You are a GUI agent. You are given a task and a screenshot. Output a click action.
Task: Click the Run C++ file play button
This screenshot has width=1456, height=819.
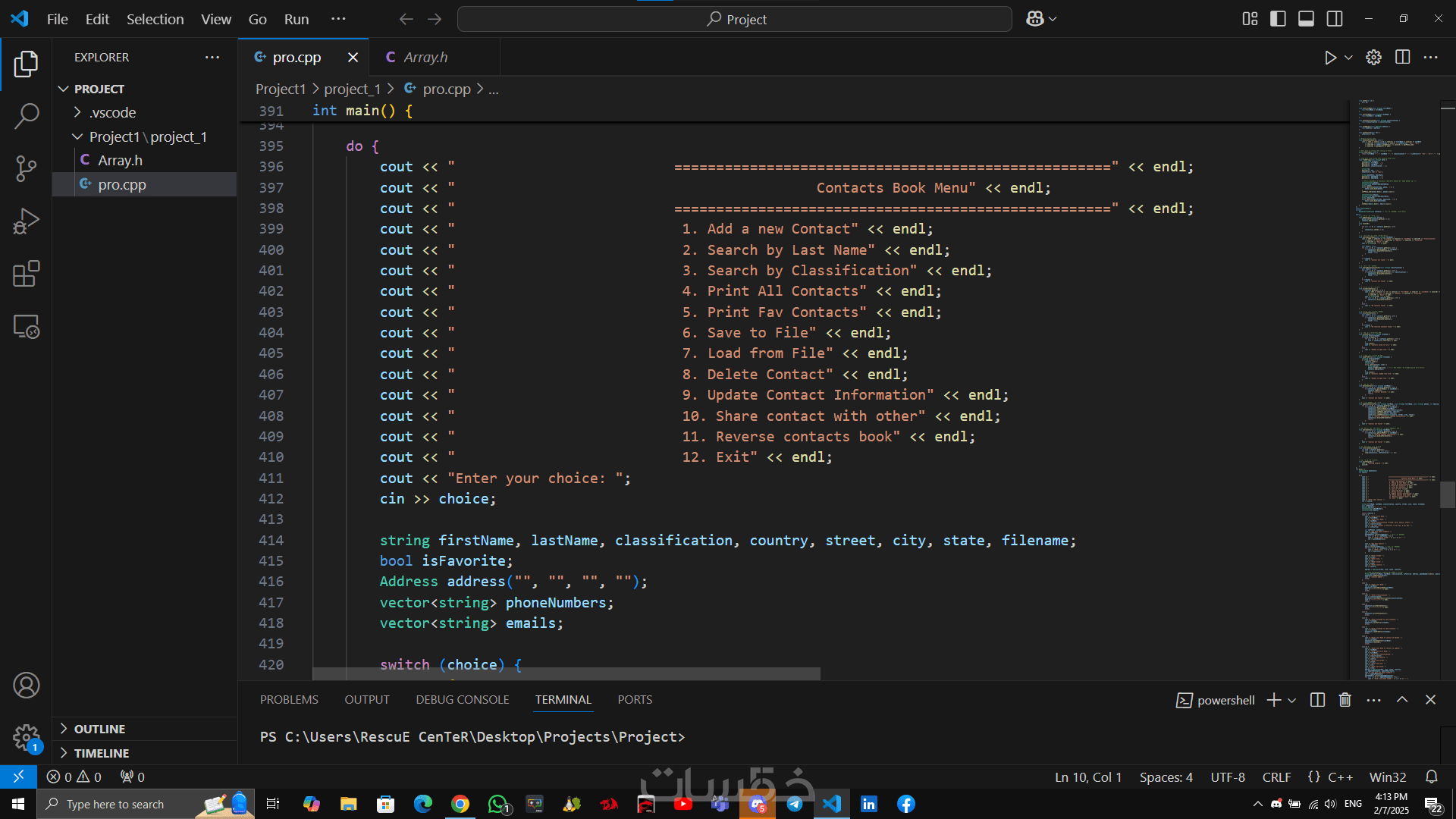click(x=1330, y=58)
